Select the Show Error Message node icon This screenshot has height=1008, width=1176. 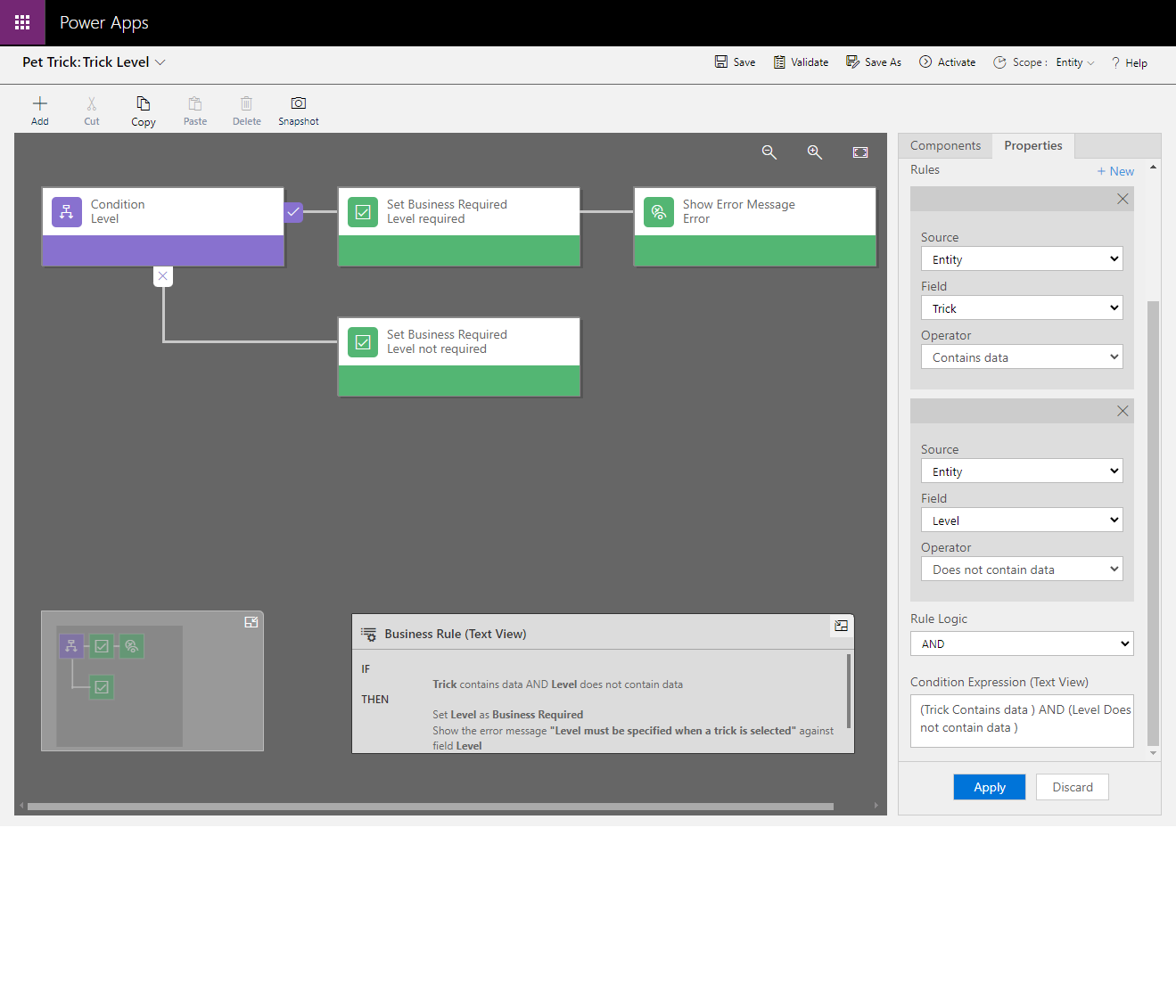[659, 212]
